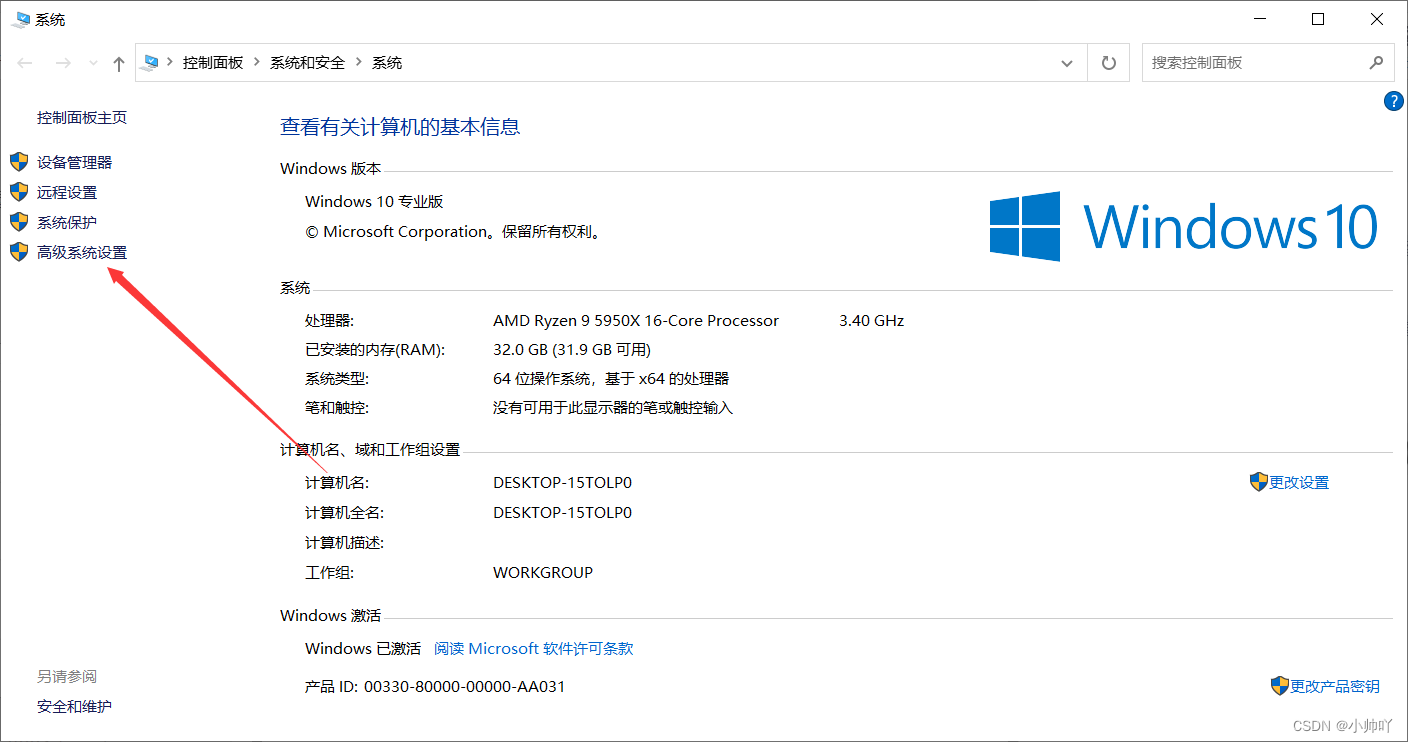The height and width of the screenshot is (742, 1408).
Task: Expand chevron after 控制面板 breadcrumb
Action: point(257,62)
